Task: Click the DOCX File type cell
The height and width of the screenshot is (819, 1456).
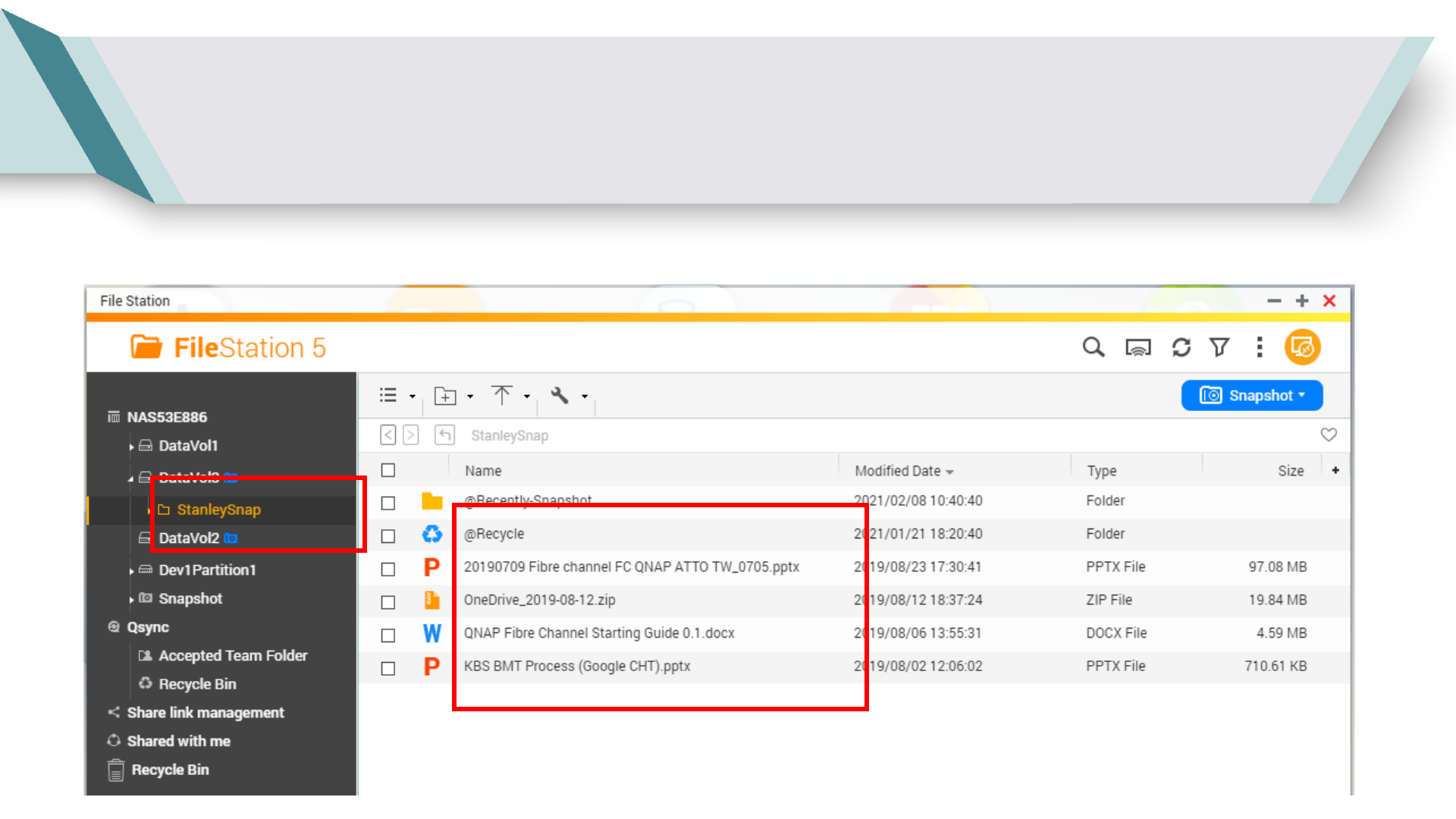Action: click(x=1116, y=633)
